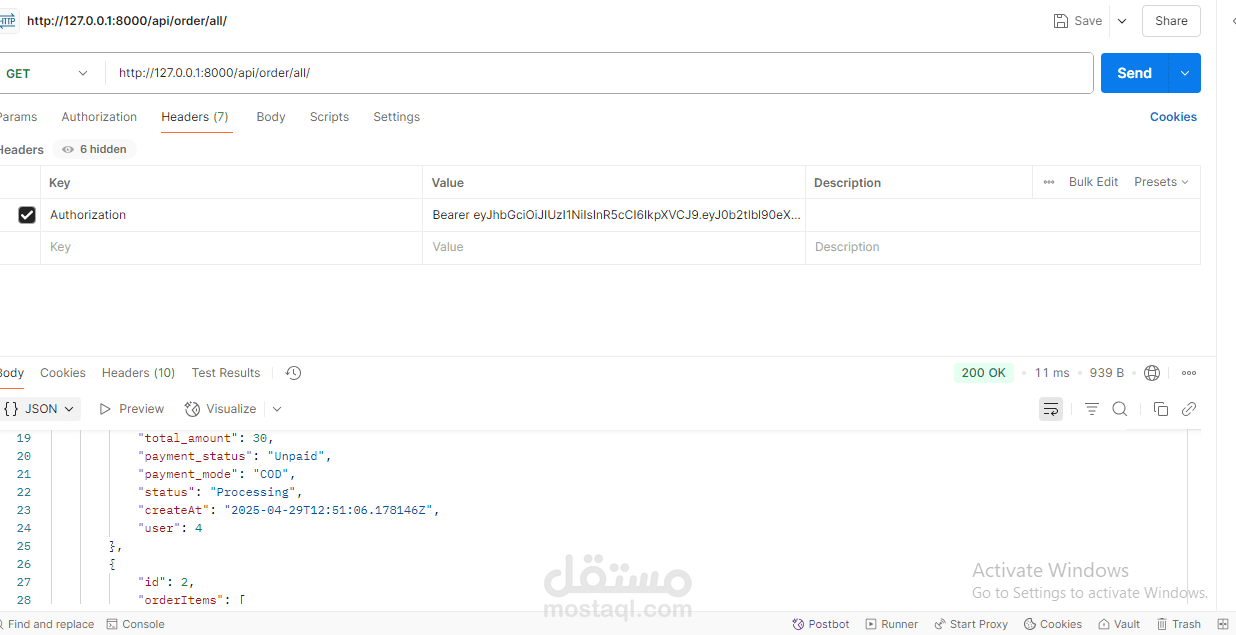Viewport: 1236px width, 635px height.
Task: Open the Vault in the status bar
Action: point(1118,624)
